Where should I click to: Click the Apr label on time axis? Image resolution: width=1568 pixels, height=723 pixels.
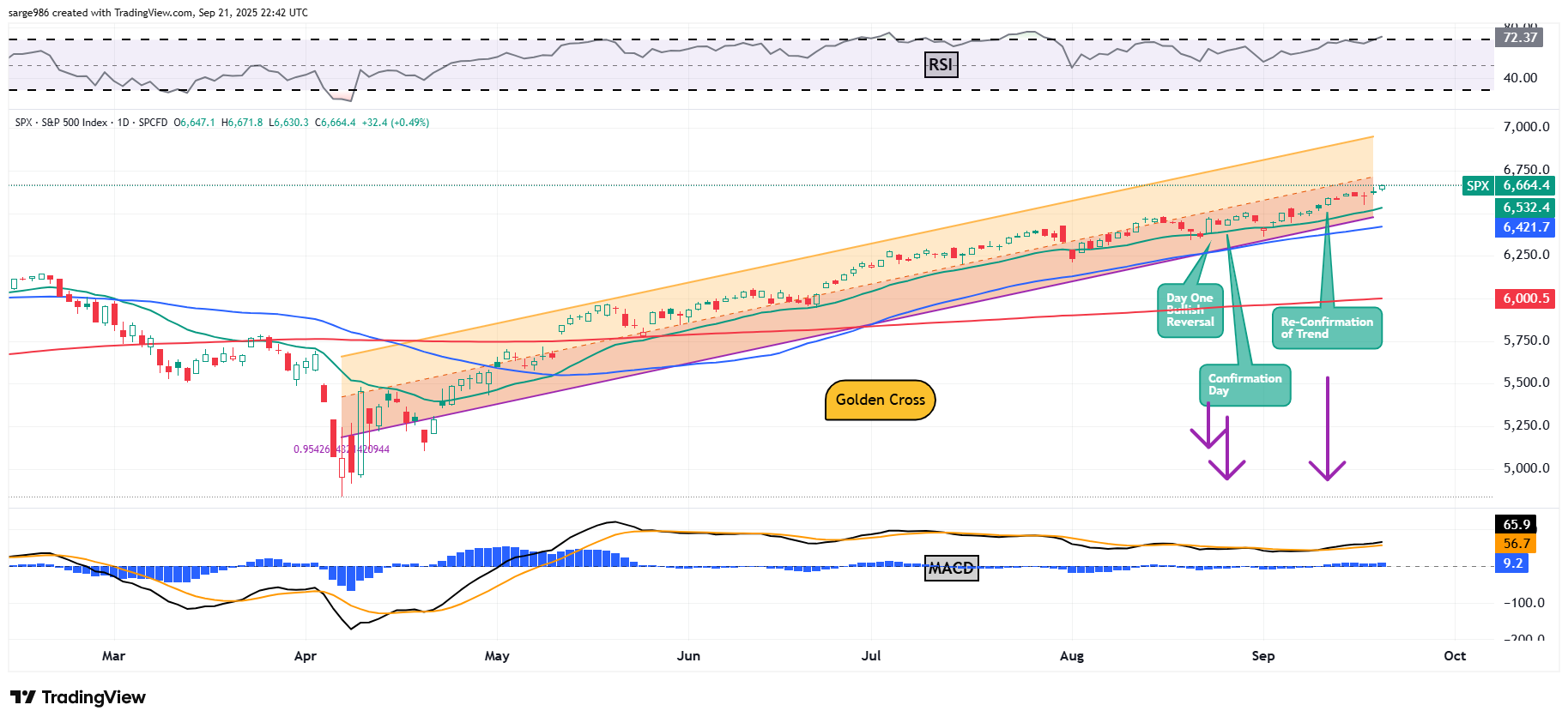point(305,656)
